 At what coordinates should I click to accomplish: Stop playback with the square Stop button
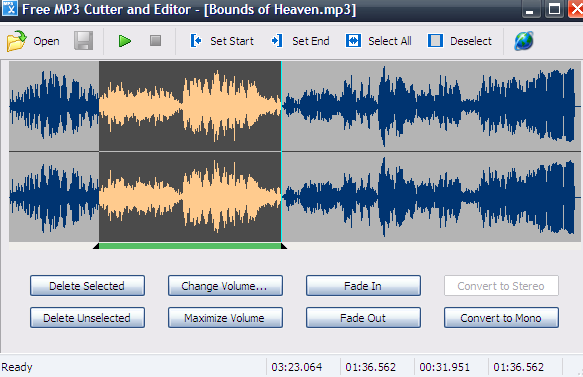coord(155,41)
